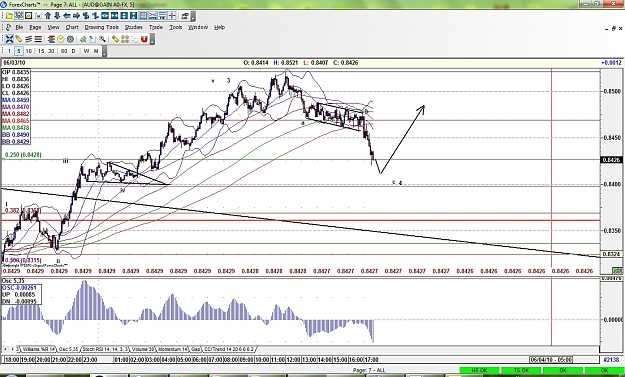625x377 pixels.
Task: Click the +0.0012 change value
Action: click(x=611, y=63)
